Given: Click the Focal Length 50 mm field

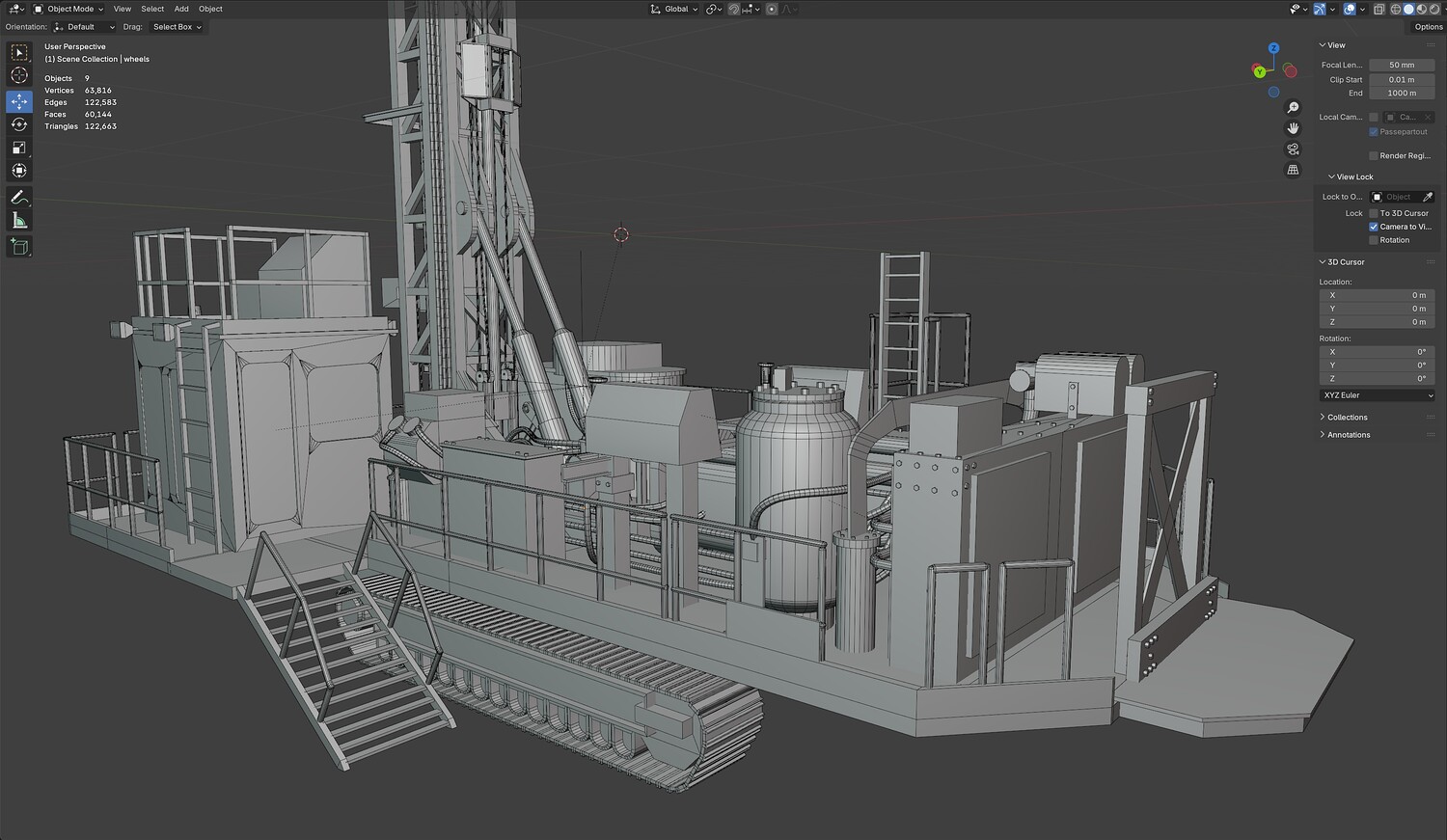Looking at the screenshot, I should coord(1402,66).
